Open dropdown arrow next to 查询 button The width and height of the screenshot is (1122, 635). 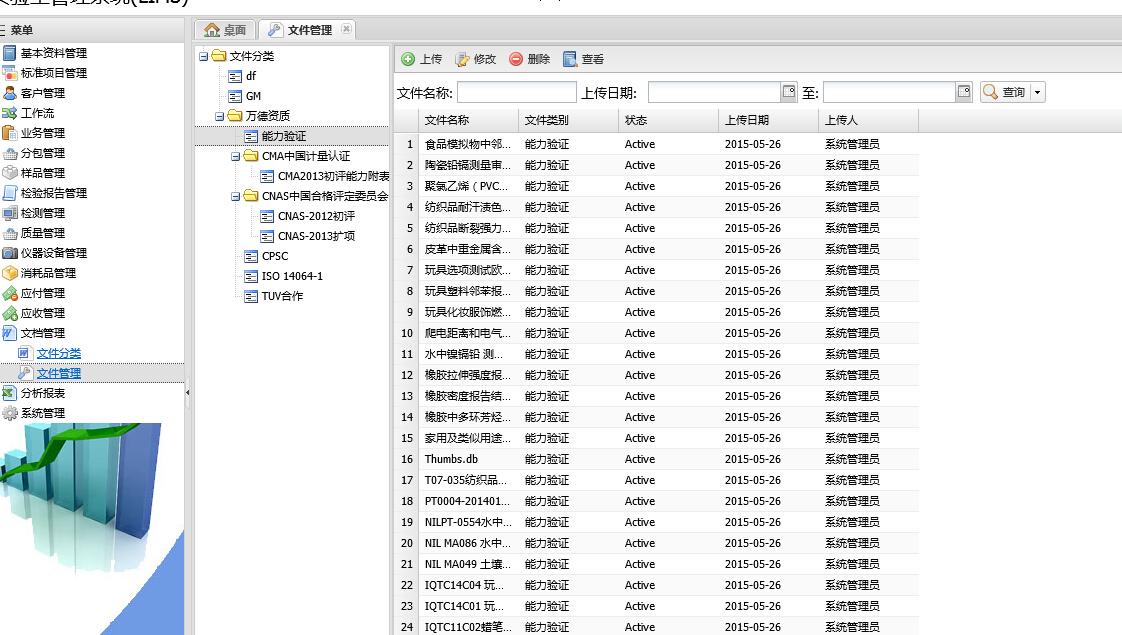pyautogui.click(x=1037, y=92)
